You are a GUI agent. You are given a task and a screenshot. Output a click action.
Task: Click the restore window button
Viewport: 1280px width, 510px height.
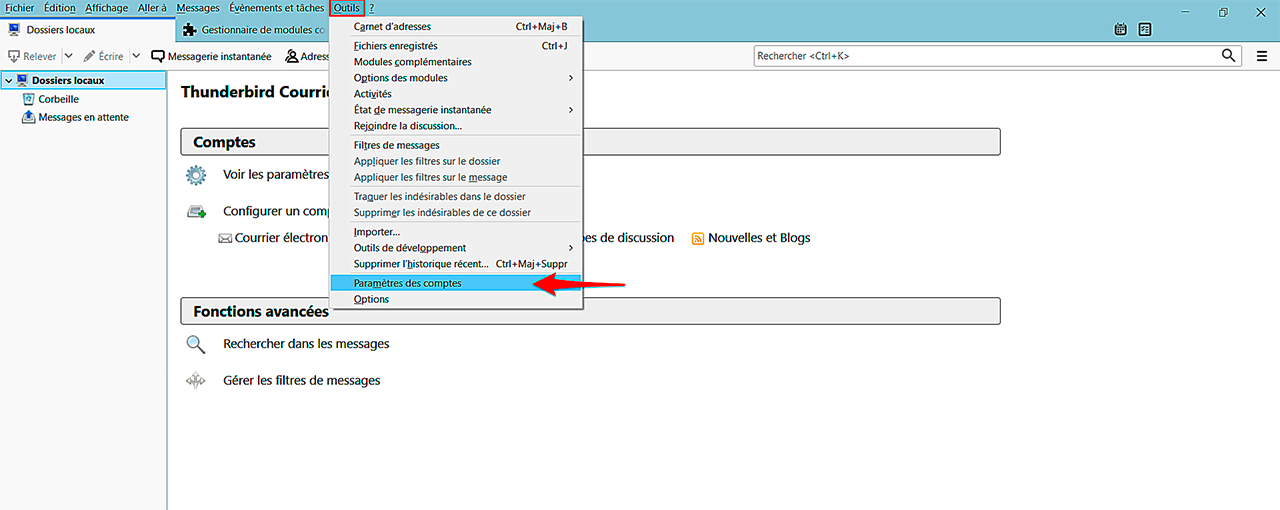coord(1223,12)
